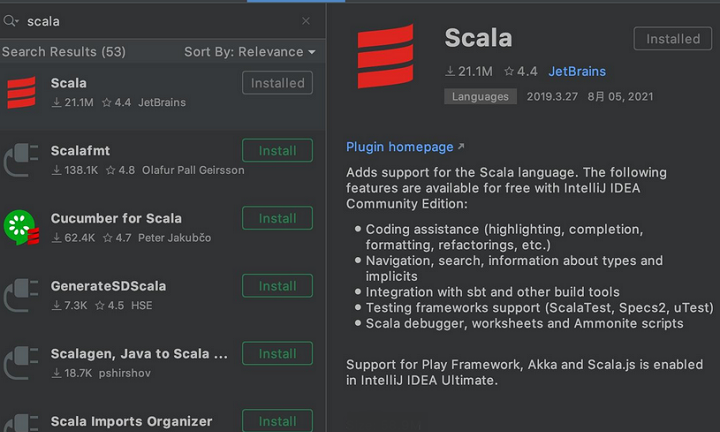Select Scala Imports Organizer name

[x=131, y=421]
